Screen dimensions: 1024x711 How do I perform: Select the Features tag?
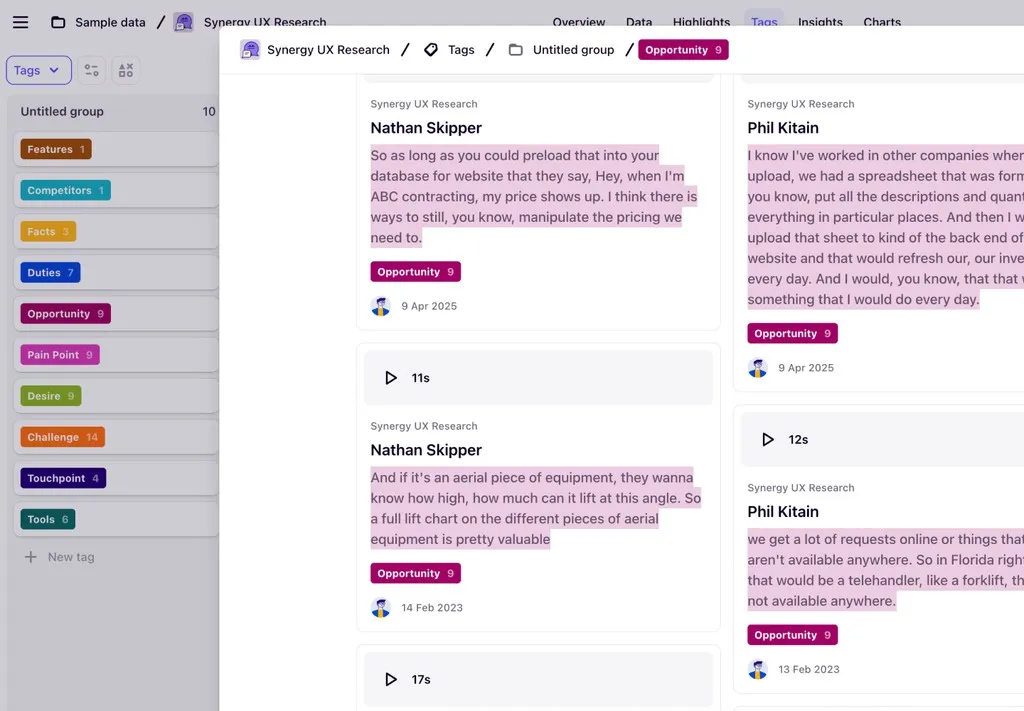pos(56,149)
